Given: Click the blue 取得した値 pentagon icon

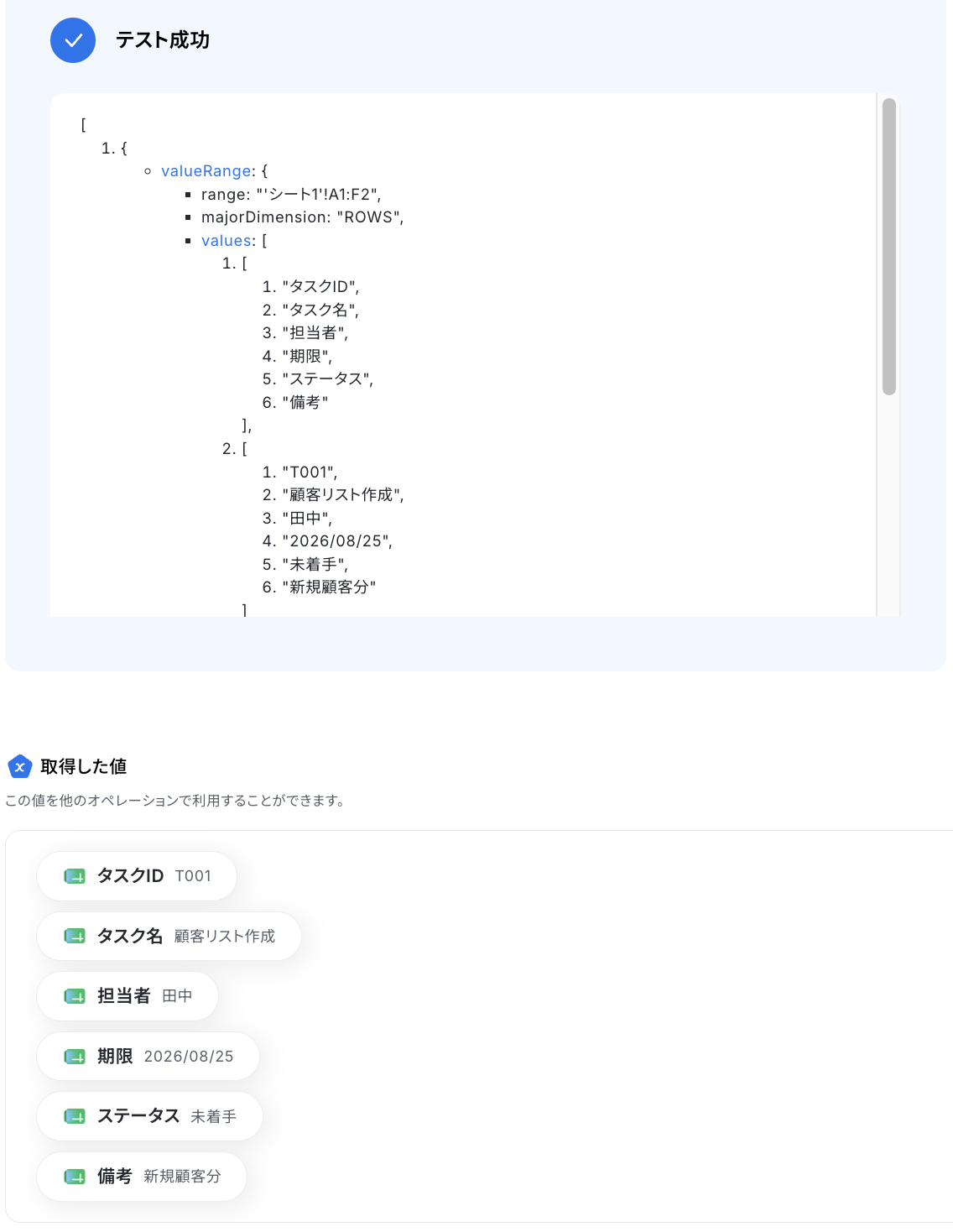Looking at the screenshot, I should 19,766.
